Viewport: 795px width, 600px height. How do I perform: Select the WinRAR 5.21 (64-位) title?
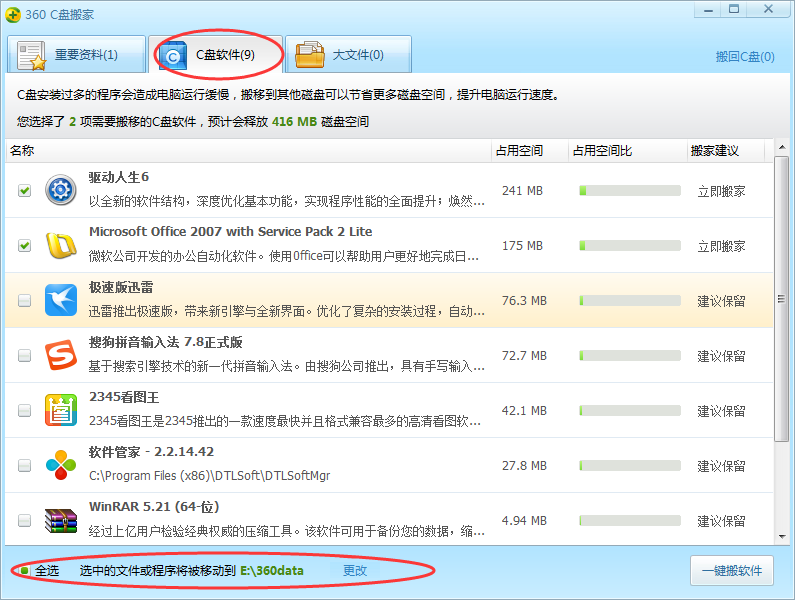(x=154, y=507)
